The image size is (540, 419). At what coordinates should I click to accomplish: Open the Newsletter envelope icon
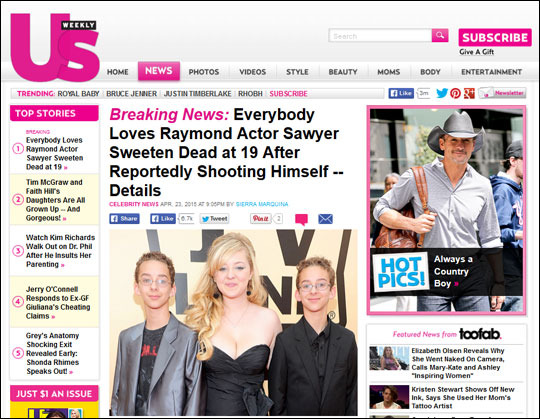pyautogui.click(x=502, y=93)
